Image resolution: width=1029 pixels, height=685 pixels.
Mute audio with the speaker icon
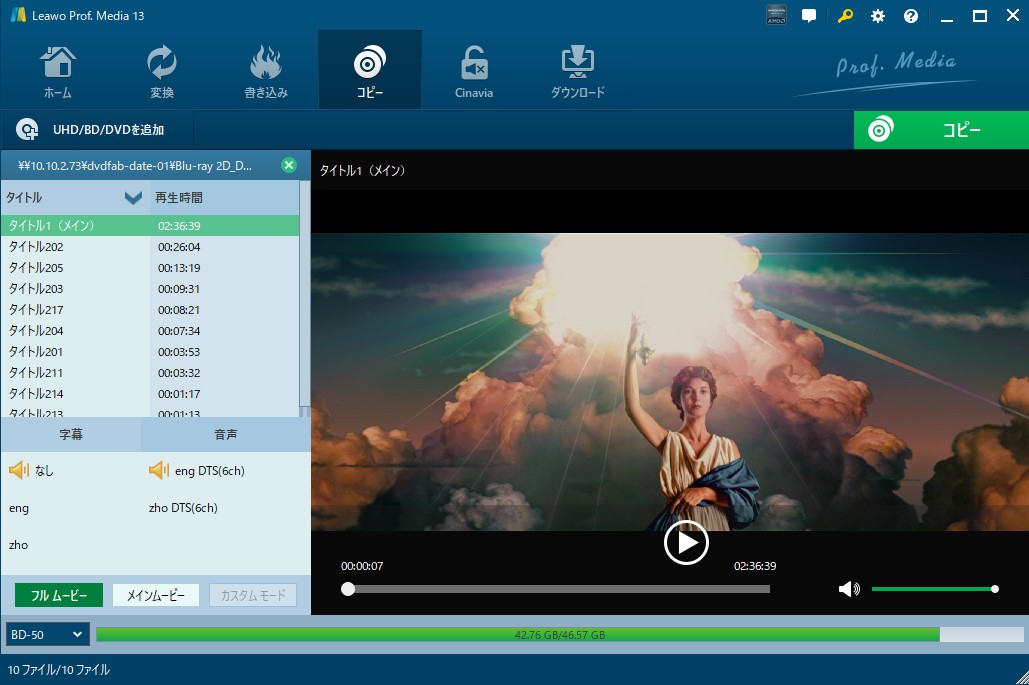849,589
